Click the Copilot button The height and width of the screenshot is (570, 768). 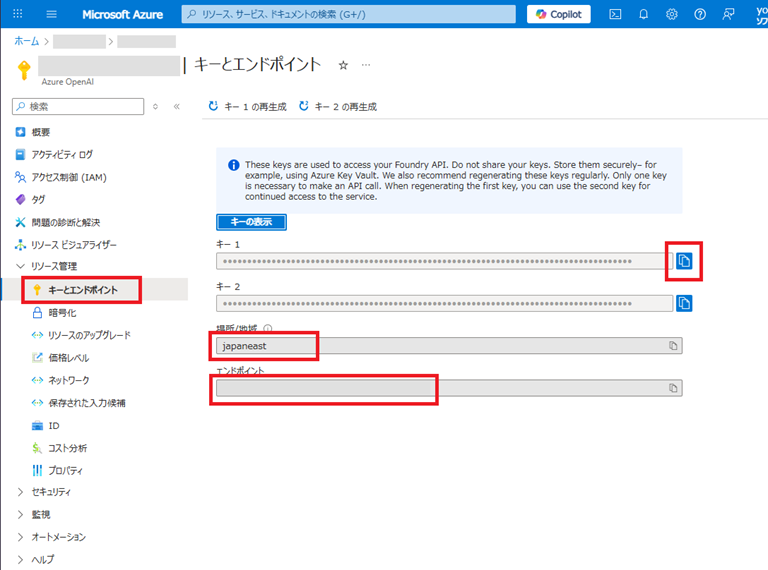click(x=559, y=14)
